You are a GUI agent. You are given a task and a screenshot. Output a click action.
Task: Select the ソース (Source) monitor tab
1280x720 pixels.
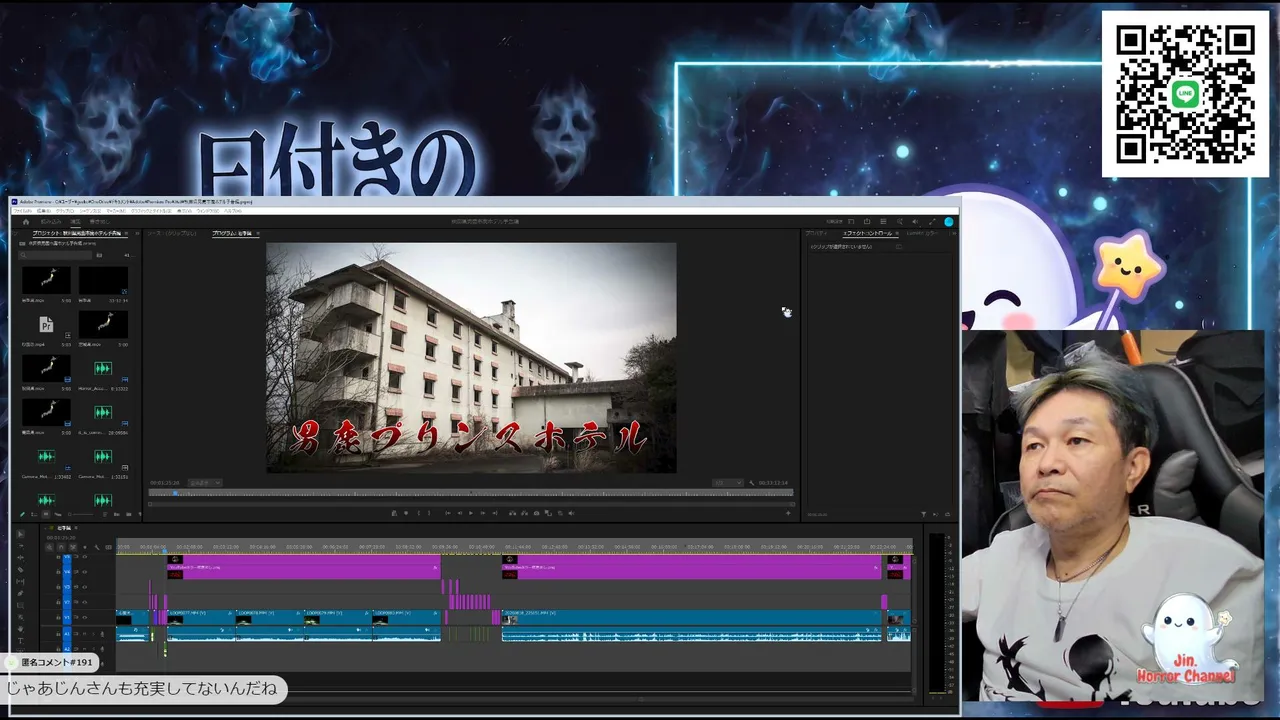(x=174, y=233)
